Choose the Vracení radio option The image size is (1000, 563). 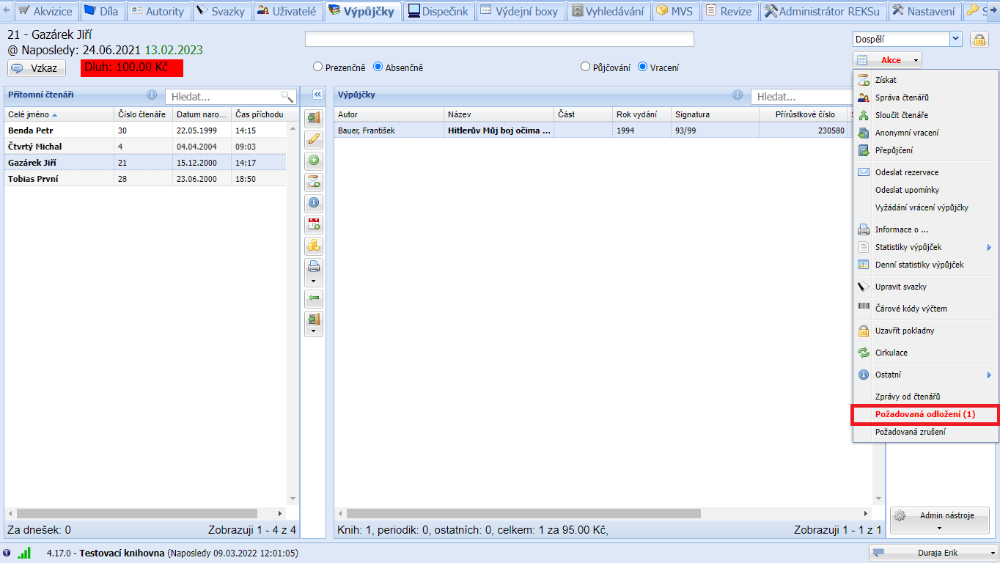[643, 67]
